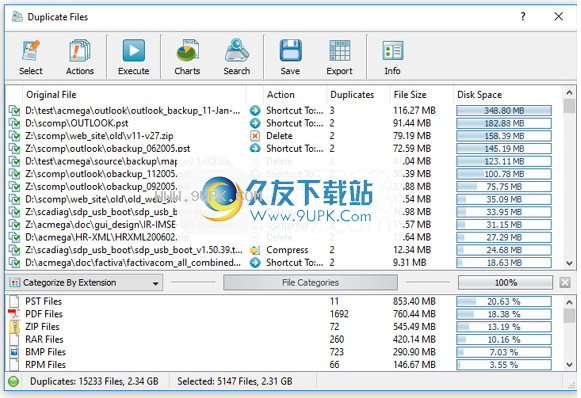This screenshot has height=398, width=581.
Task: Click Selected: 5147 Files status text
Action: (235, 381)
